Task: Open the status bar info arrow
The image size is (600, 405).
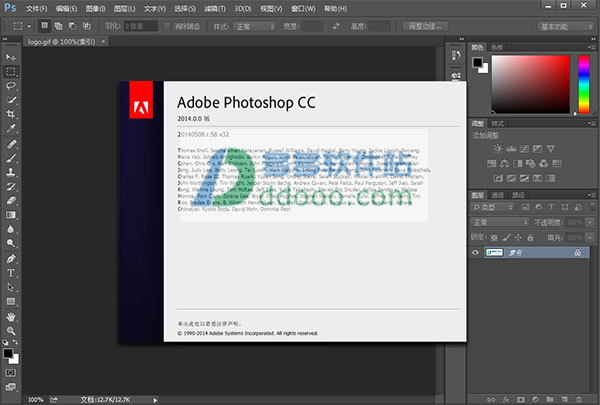Action: click(155, 400)
